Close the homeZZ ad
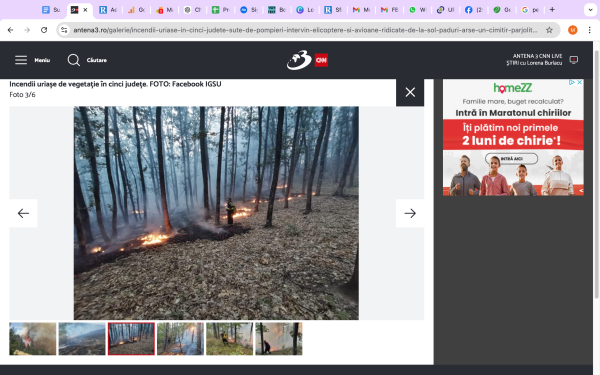The height and width of the screenshot is (375, 600). pyautogui.click(x=580, y=82)
